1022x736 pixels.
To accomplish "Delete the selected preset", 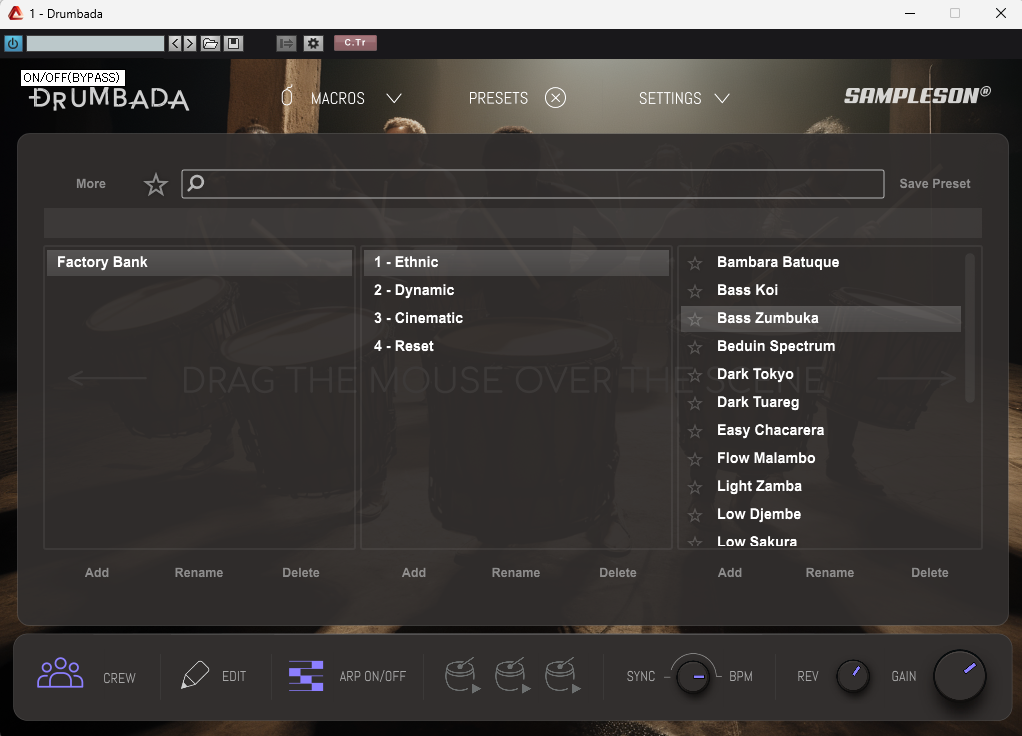I will pyautogui.click(x=929, y=573).
